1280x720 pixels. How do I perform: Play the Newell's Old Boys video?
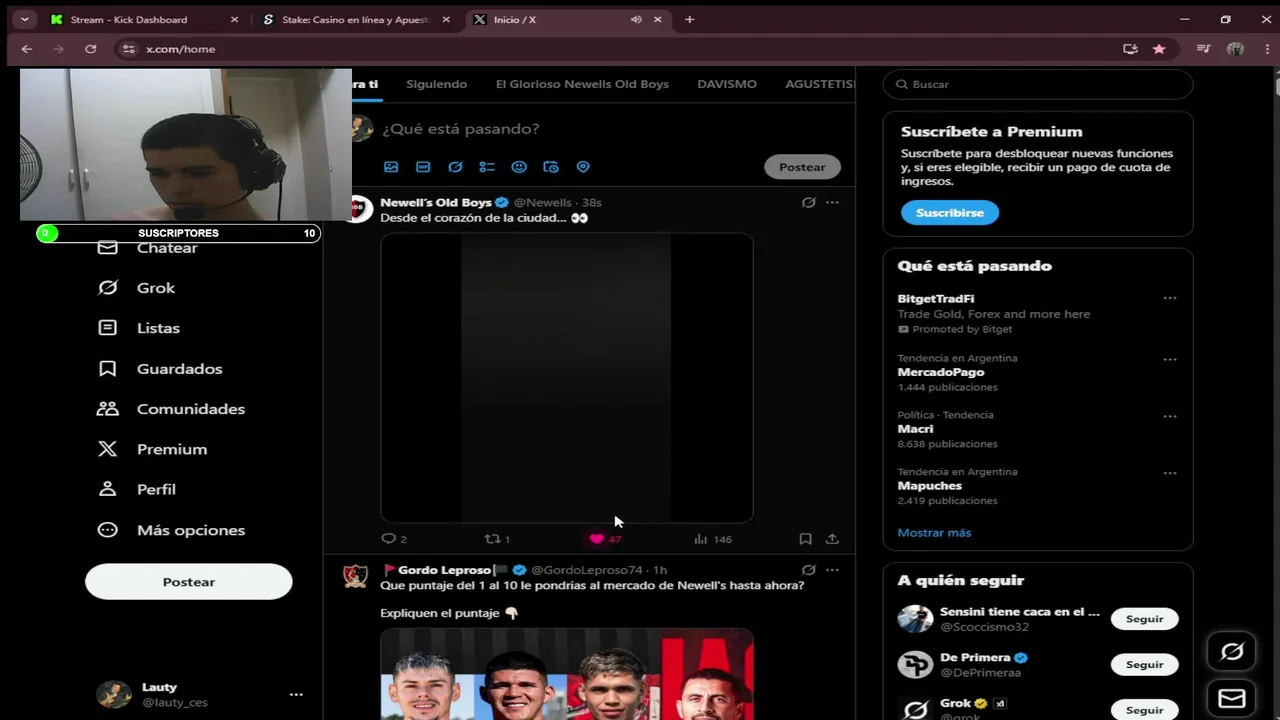point(567,378)
